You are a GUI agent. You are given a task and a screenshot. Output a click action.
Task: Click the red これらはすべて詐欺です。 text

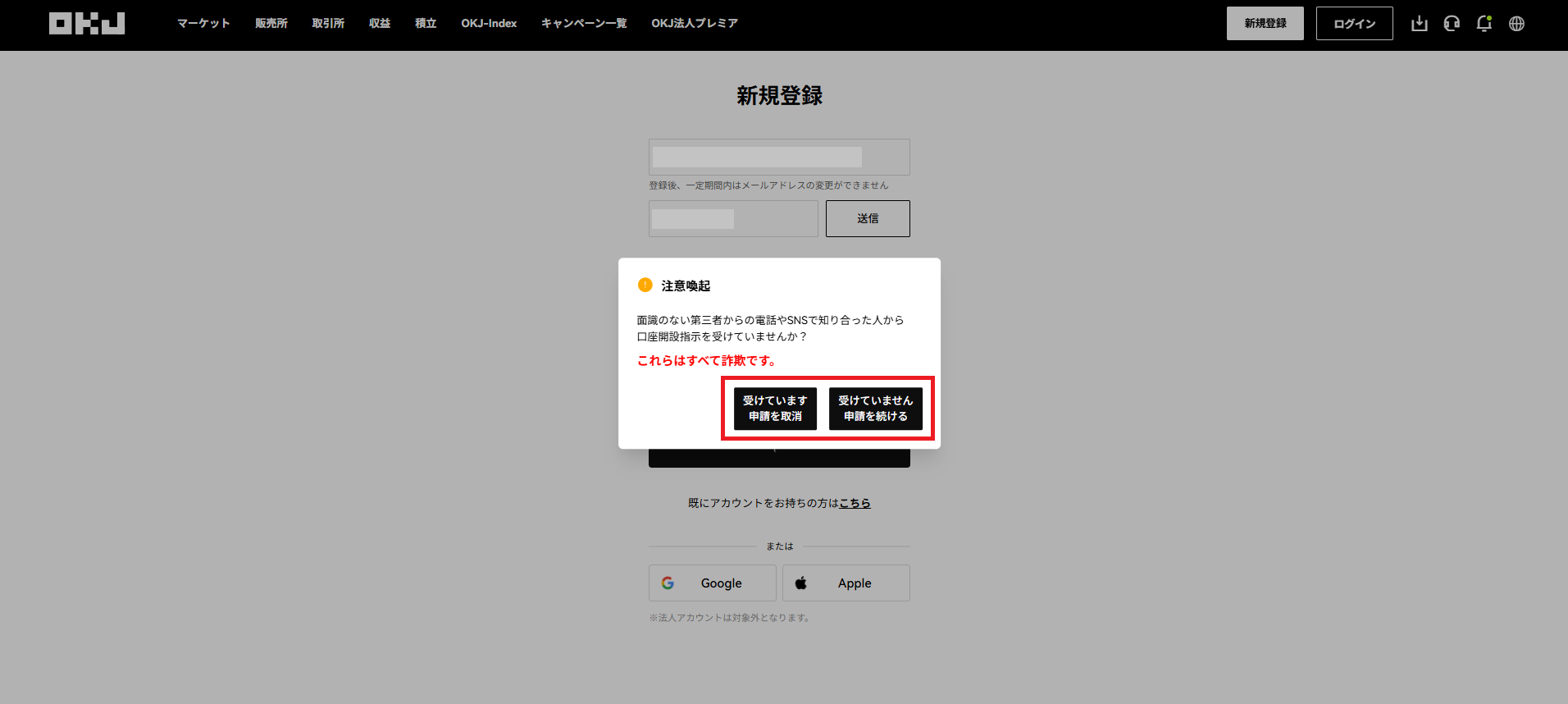click(707, 360)
